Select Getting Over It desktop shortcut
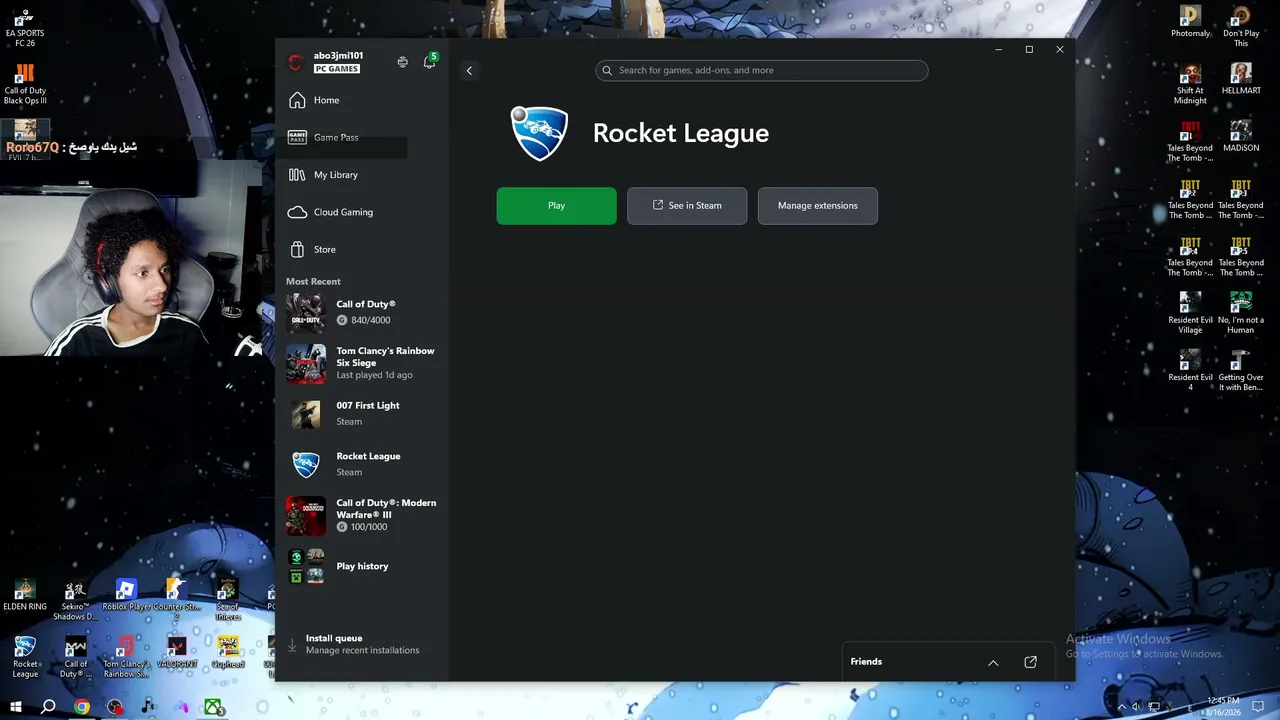This screenshot has height=720, width=1280. coord(1241,371)
